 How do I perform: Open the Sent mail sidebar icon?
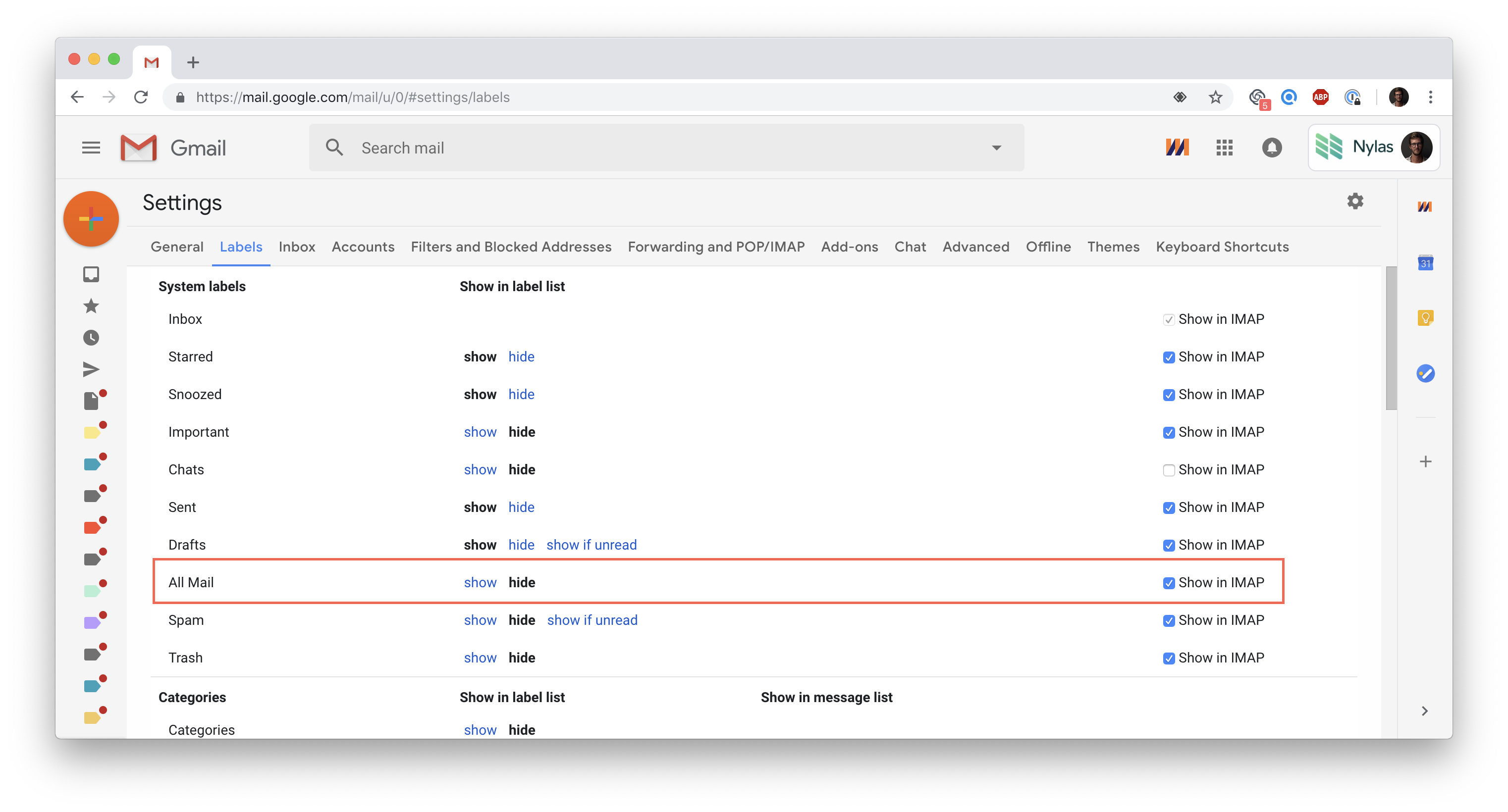(x=91, y=369)
